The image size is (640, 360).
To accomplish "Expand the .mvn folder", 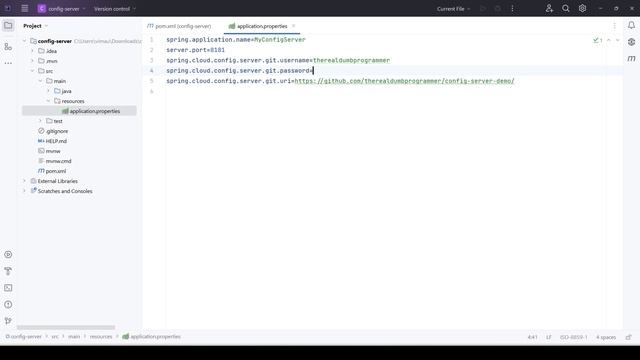I will (33, 61).
